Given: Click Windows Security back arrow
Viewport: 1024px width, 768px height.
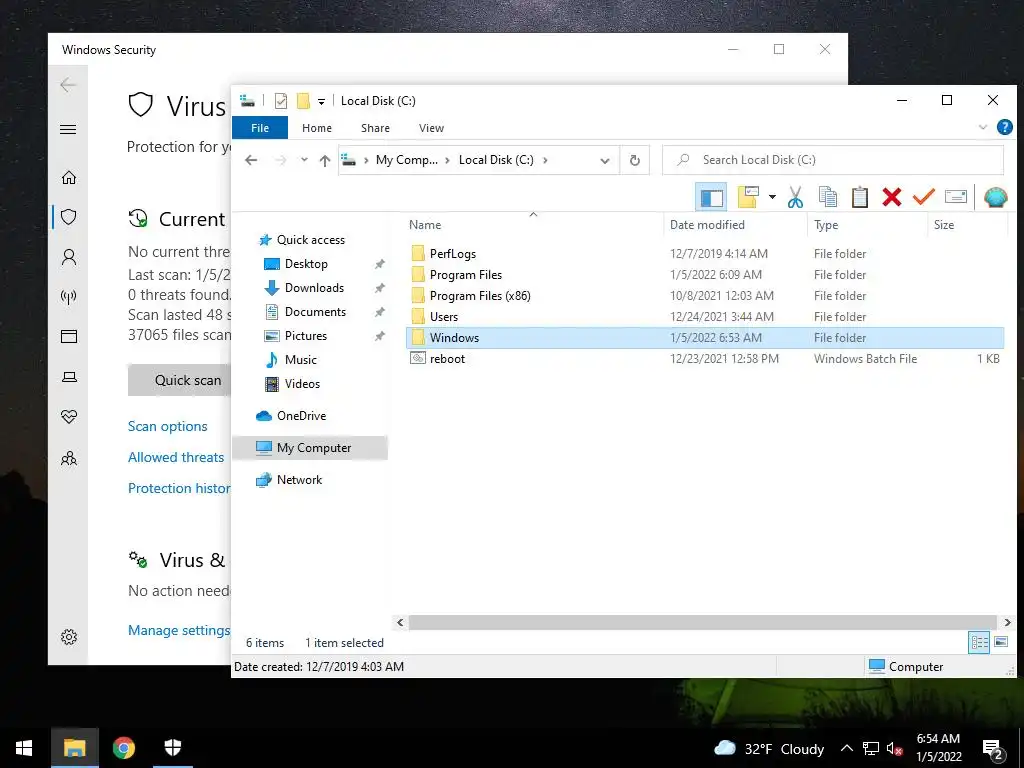Looking at the screenshot, I should pyautogui.click(x=68, y=85).
